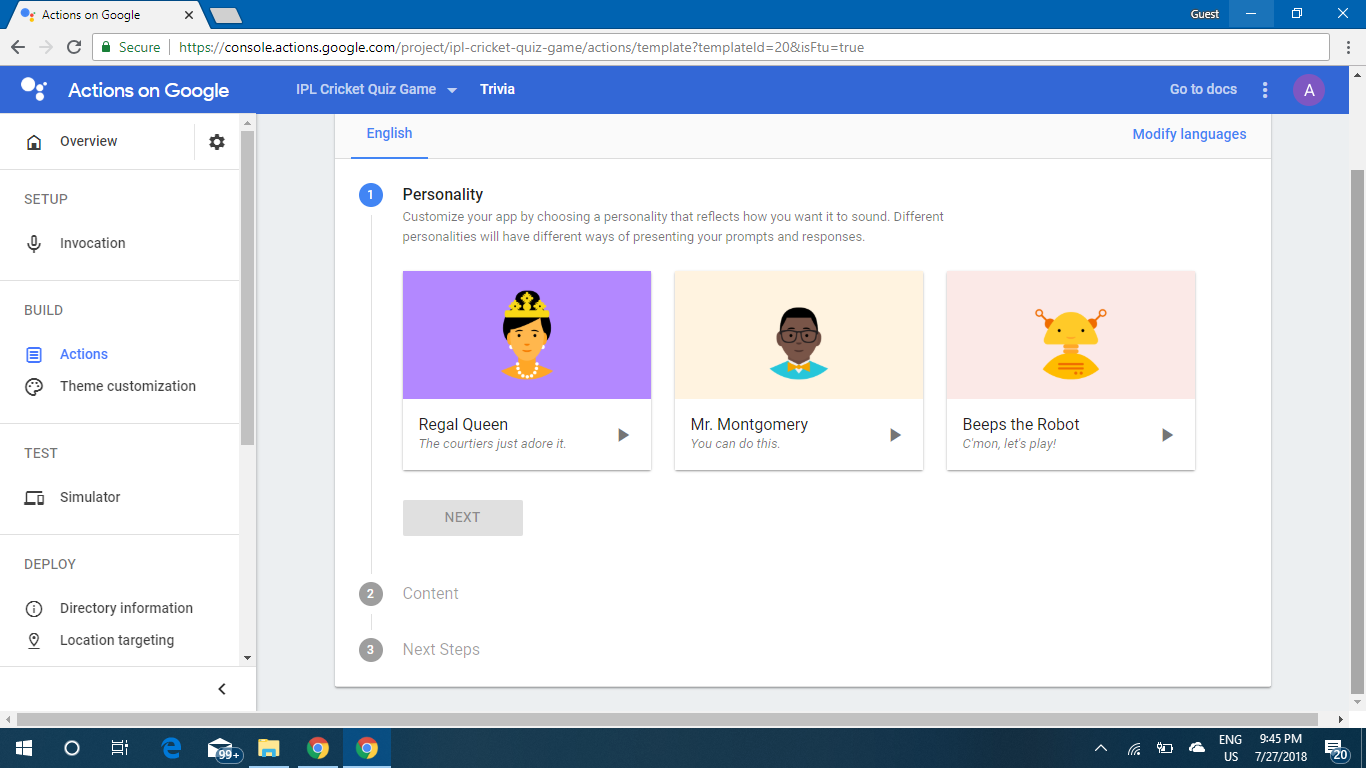Image resolution: width=1366 pixels, height=768 pixels.
Task: Open Overview in the sidebar
Action: 88,142
